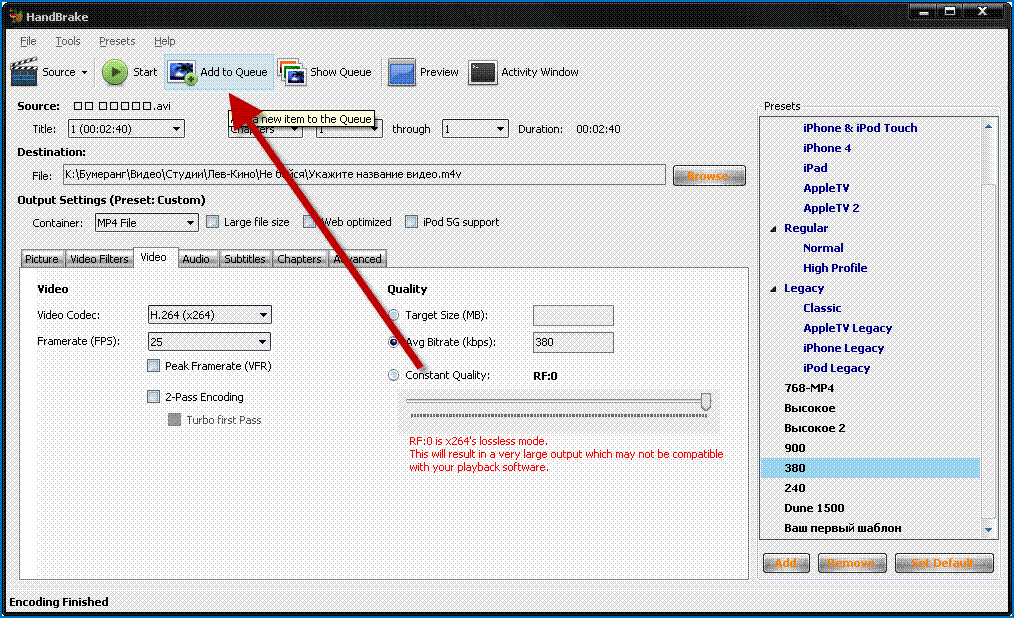Image resolution: width=1014 pixels, height=618 pixels.
Task: Toggle Web optimized checkbox
Action: (x=309, y=222)
